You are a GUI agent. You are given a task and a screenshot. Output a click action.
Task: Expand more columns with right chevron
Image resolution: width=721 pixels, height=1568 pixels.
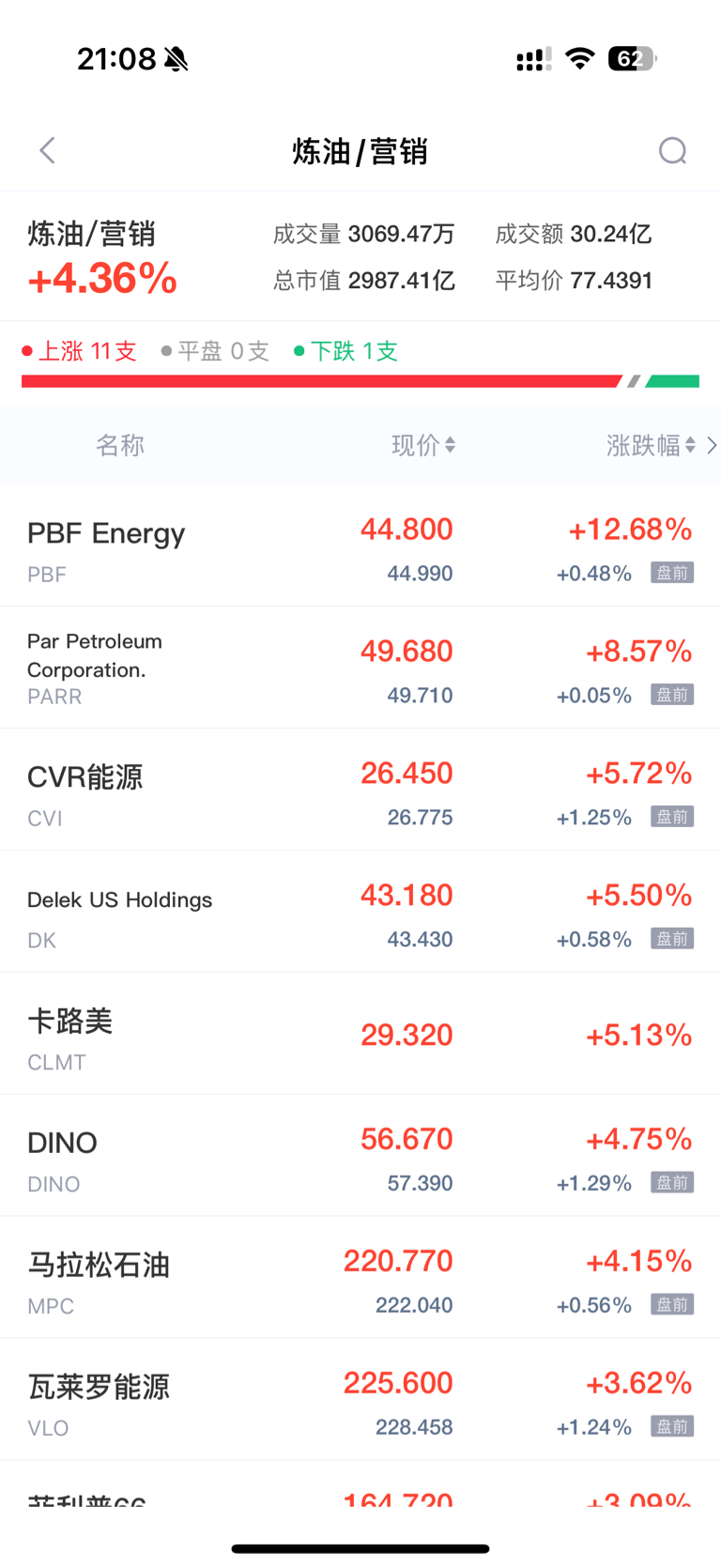(x=712, y=445)
